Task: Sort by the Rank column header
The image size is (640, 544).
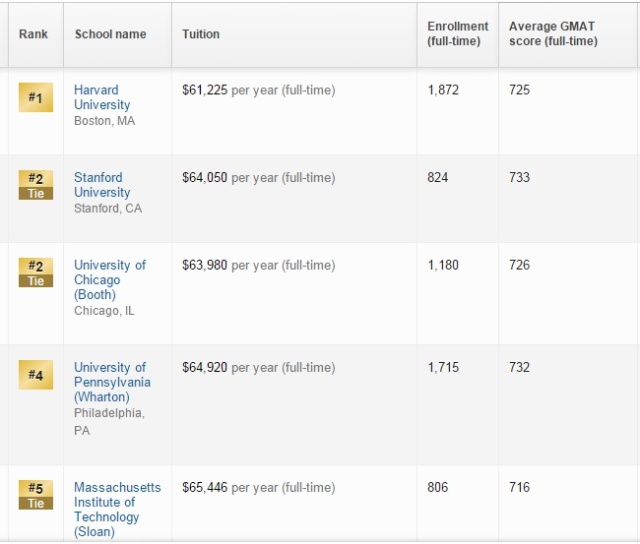Action: 33,34
